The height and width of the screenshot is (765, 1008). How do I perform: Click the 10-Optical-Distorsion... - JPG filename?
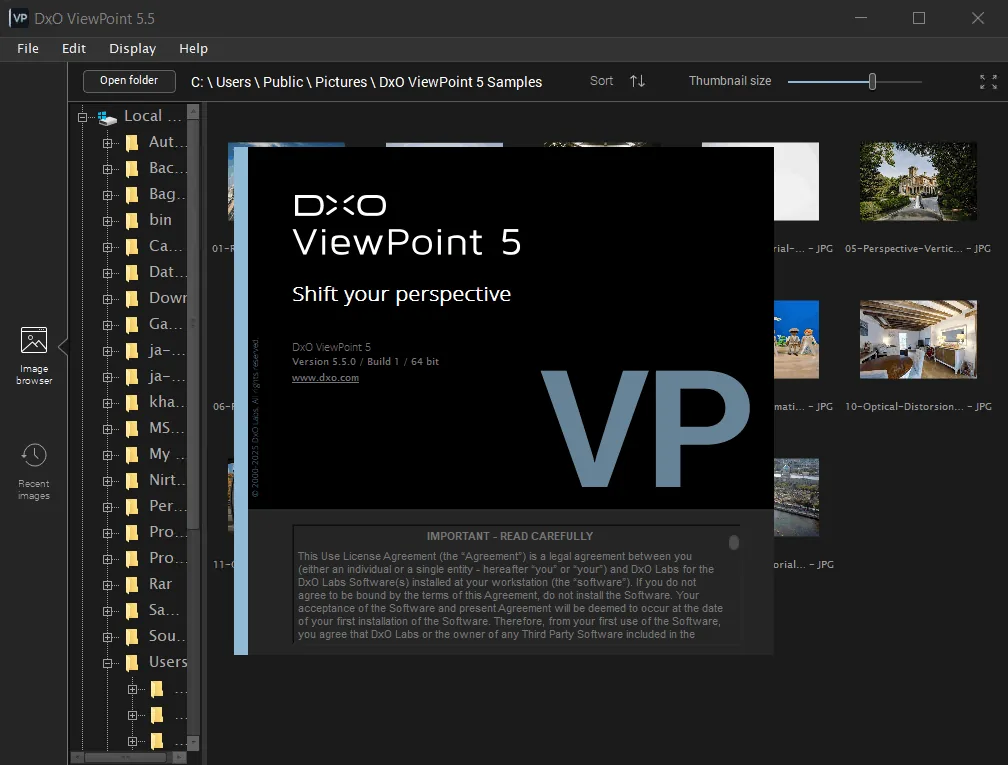point(918,406)
